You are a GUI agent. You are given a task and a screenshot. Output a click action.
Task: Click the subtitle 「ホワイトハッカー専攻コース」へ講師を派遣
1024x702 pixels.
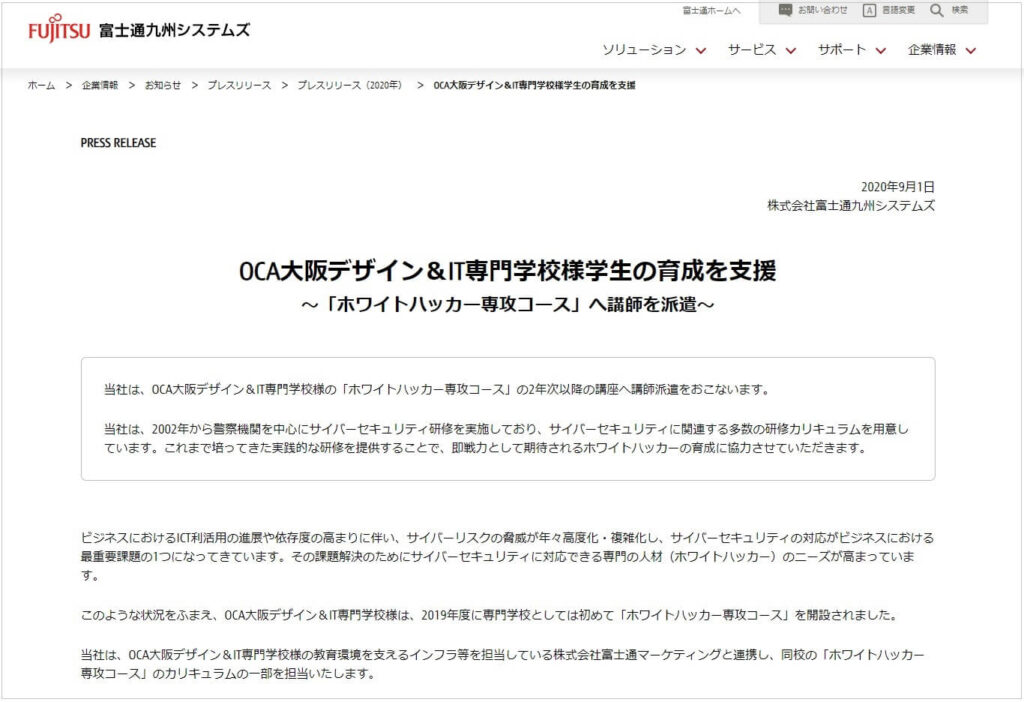(507, 304)
